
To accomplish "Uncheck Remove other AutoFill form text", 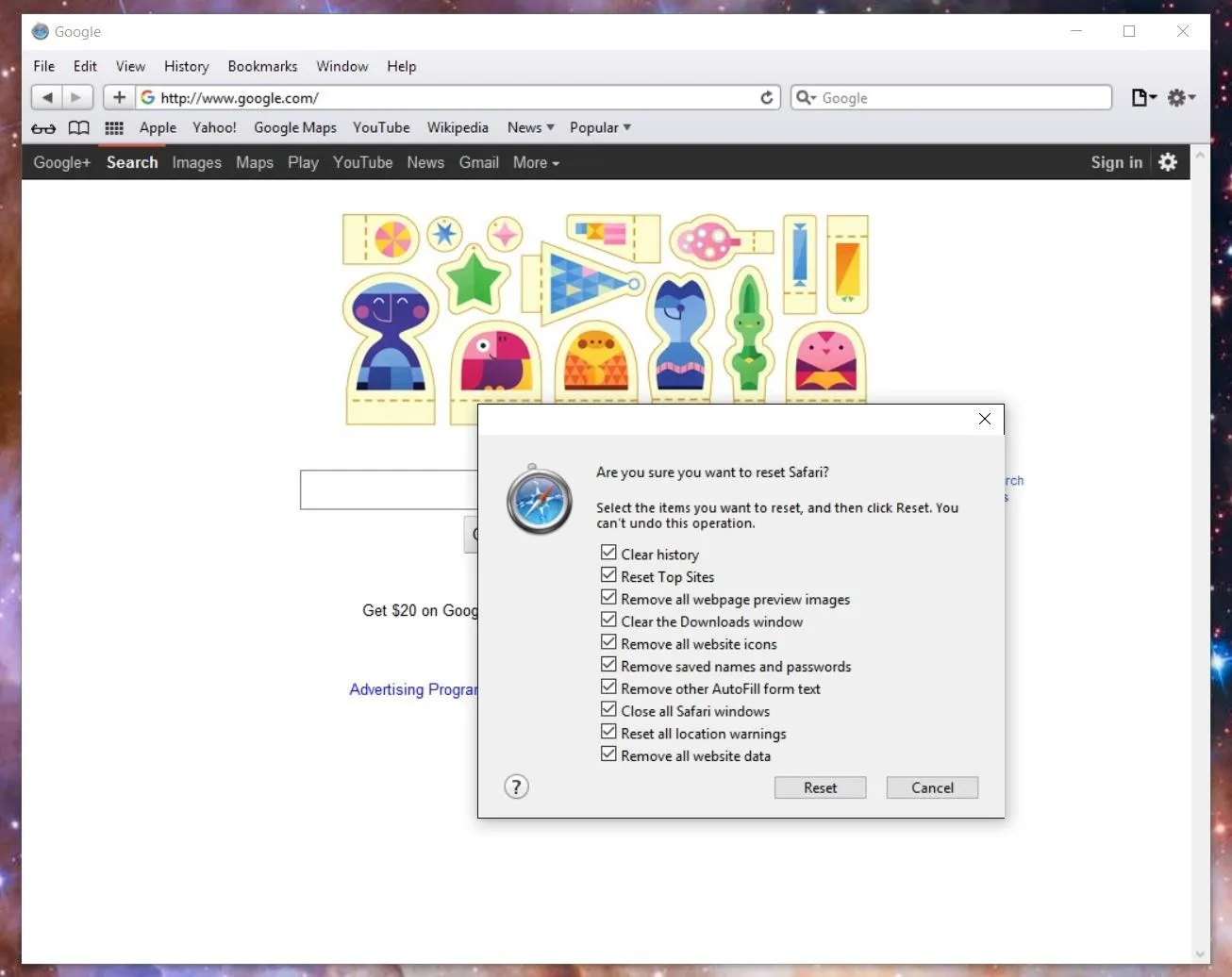I will [608, 687].
